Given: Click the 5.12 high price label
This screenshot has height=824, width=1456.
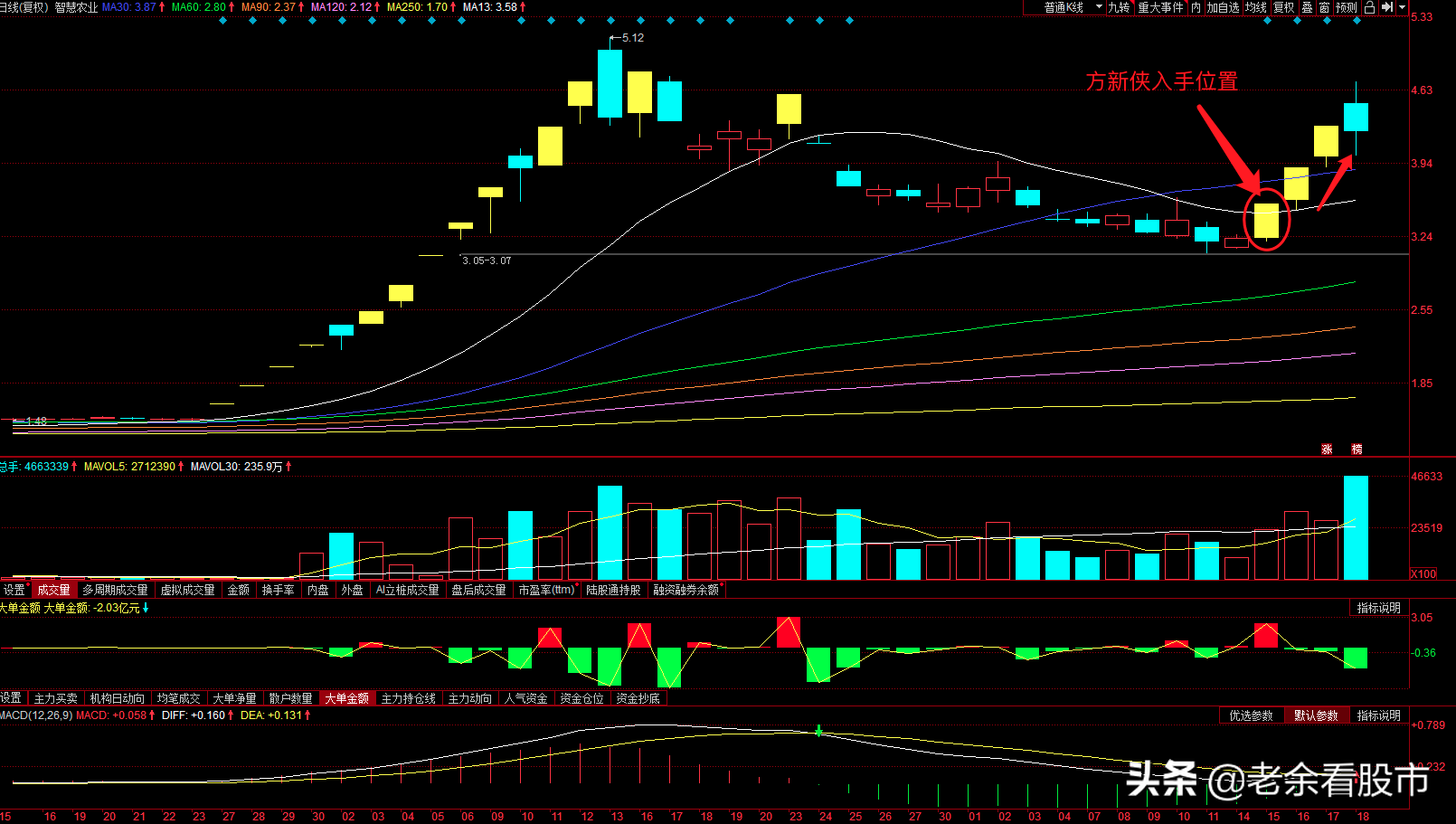Looking at the screenshot, I should (x=633, y=38).
